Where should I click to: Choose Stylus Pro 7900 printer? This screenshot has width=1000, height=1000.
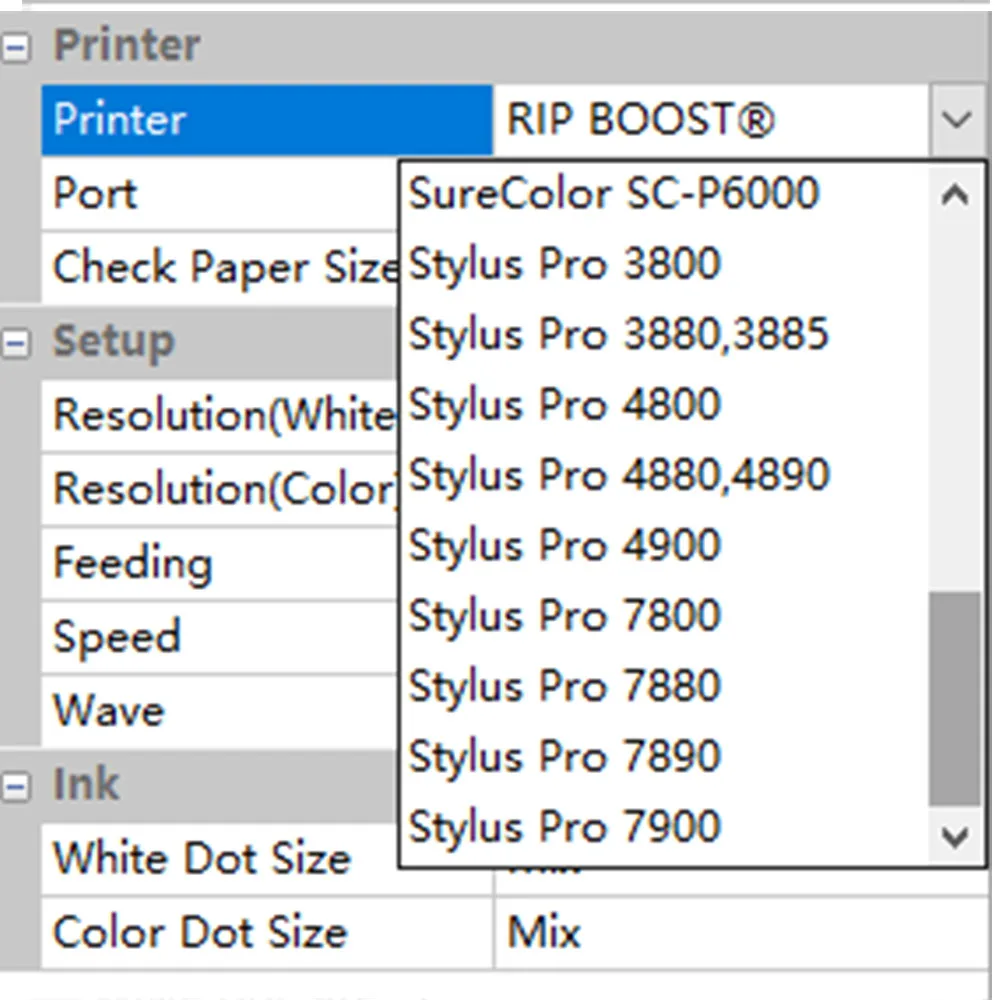(x=564, y=828)
